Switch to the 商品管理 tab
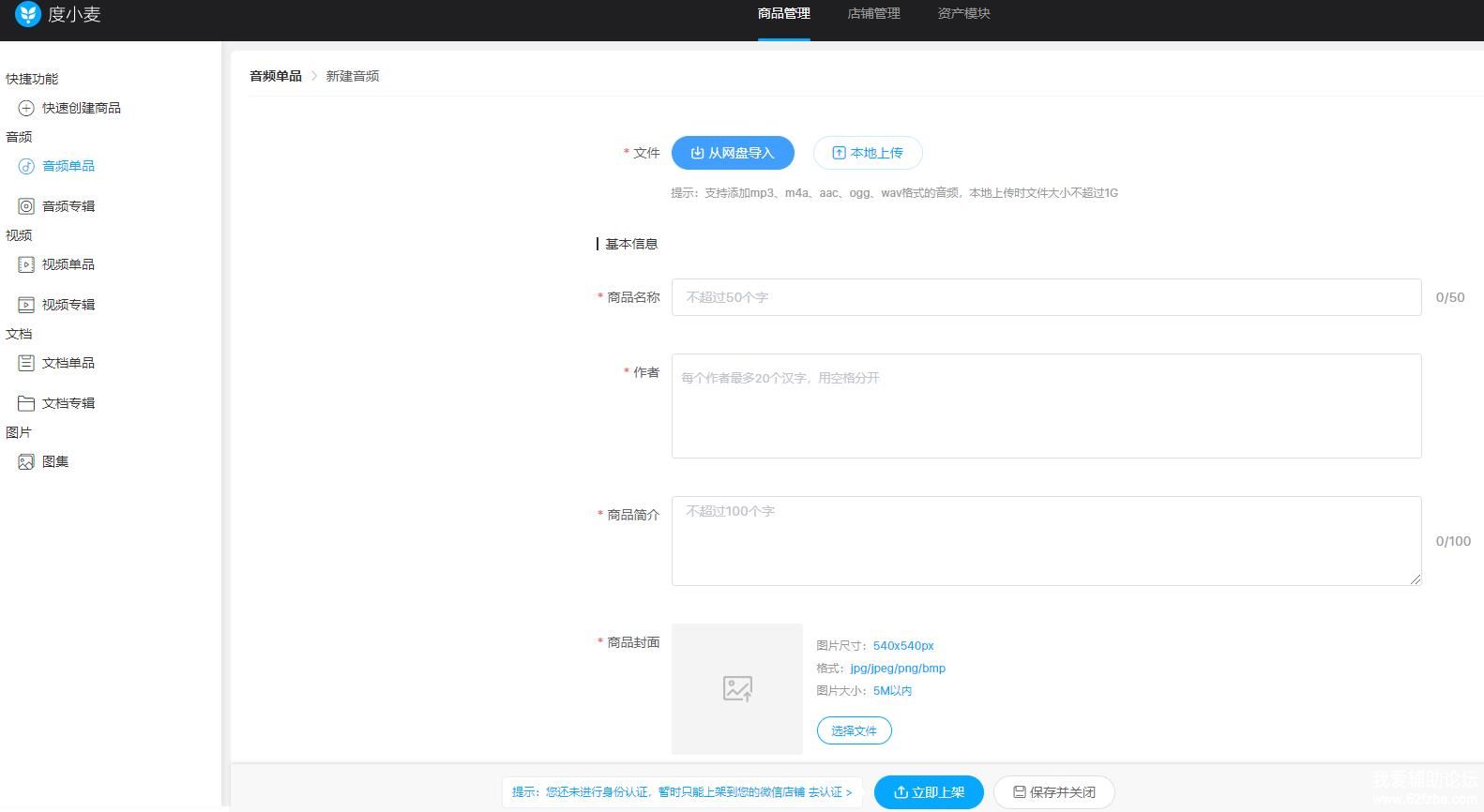Image resolution: width=1484 pixels, height=812 pixels. (x=783, y=14)
